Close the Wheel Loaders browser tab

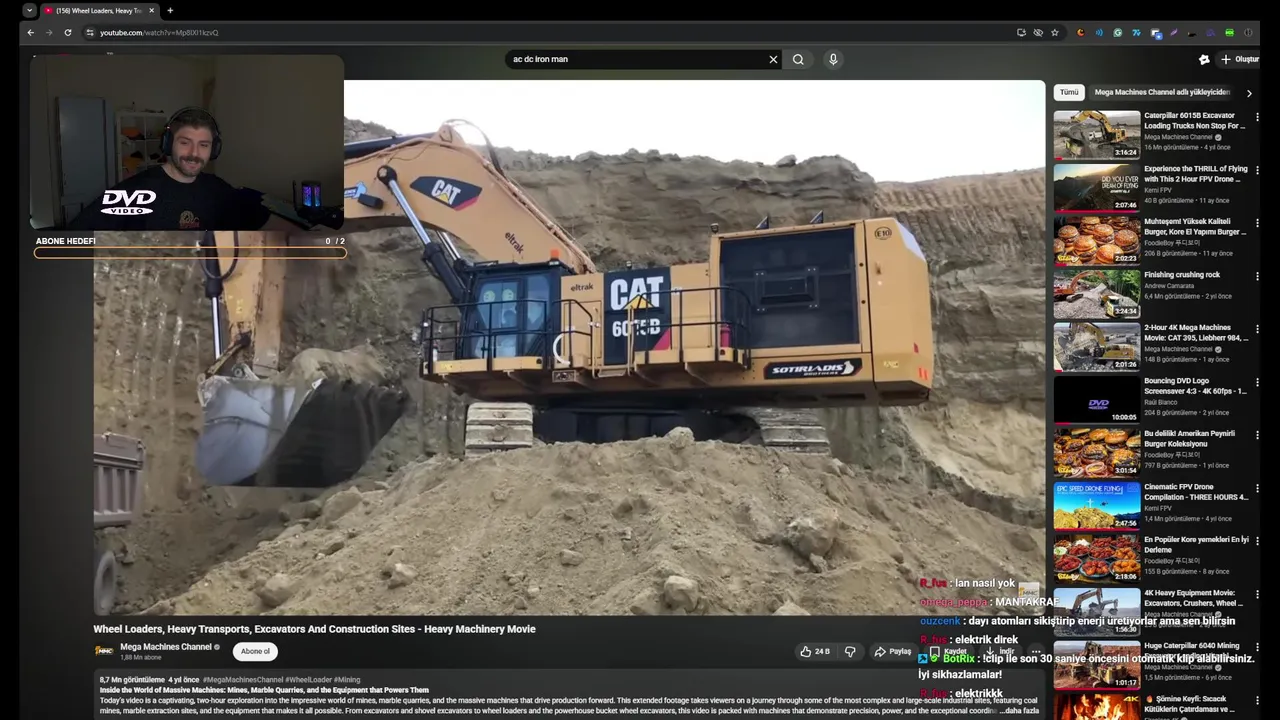click(152, 10)
